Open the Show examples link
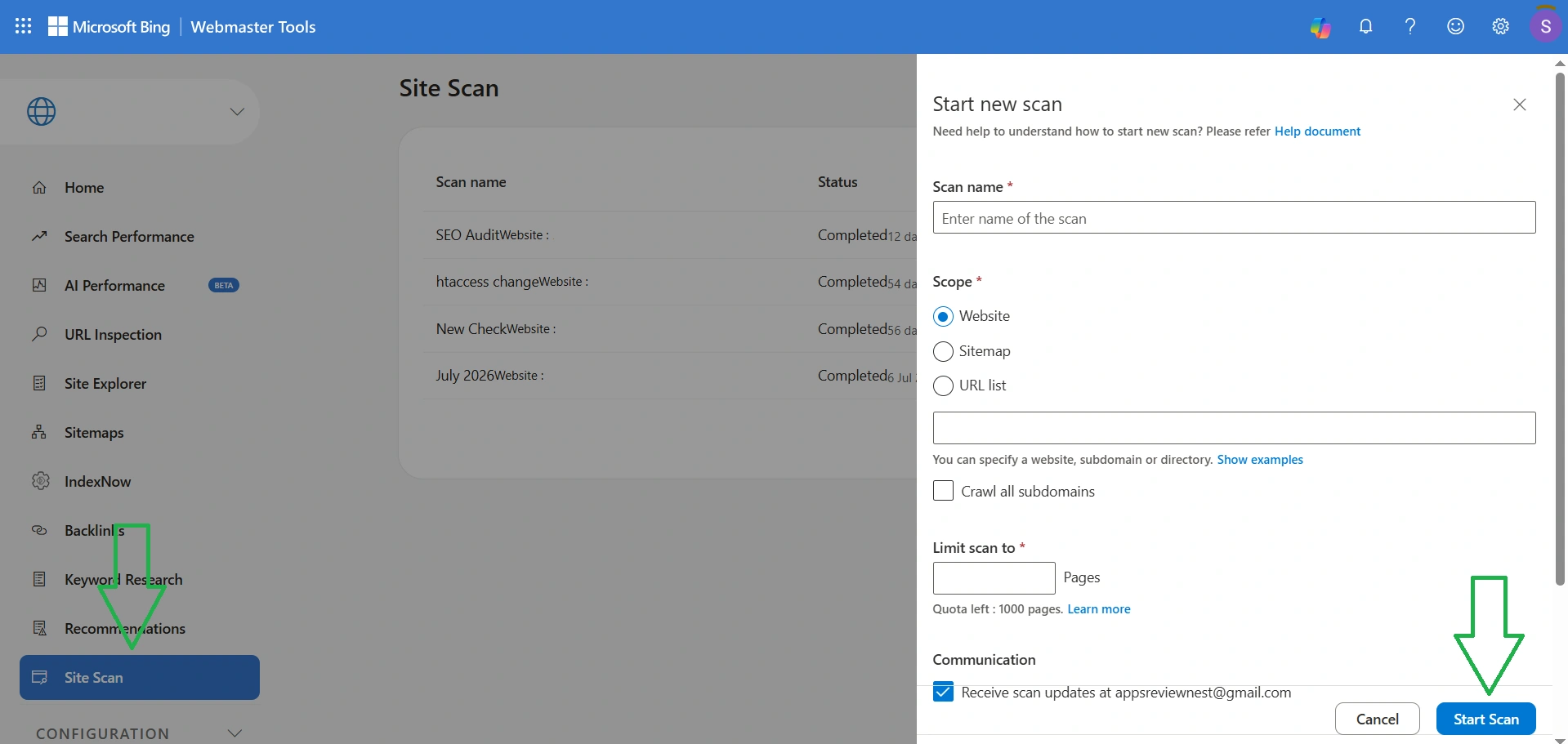Screen dimensions: 1568x744 click(1260, 460)
